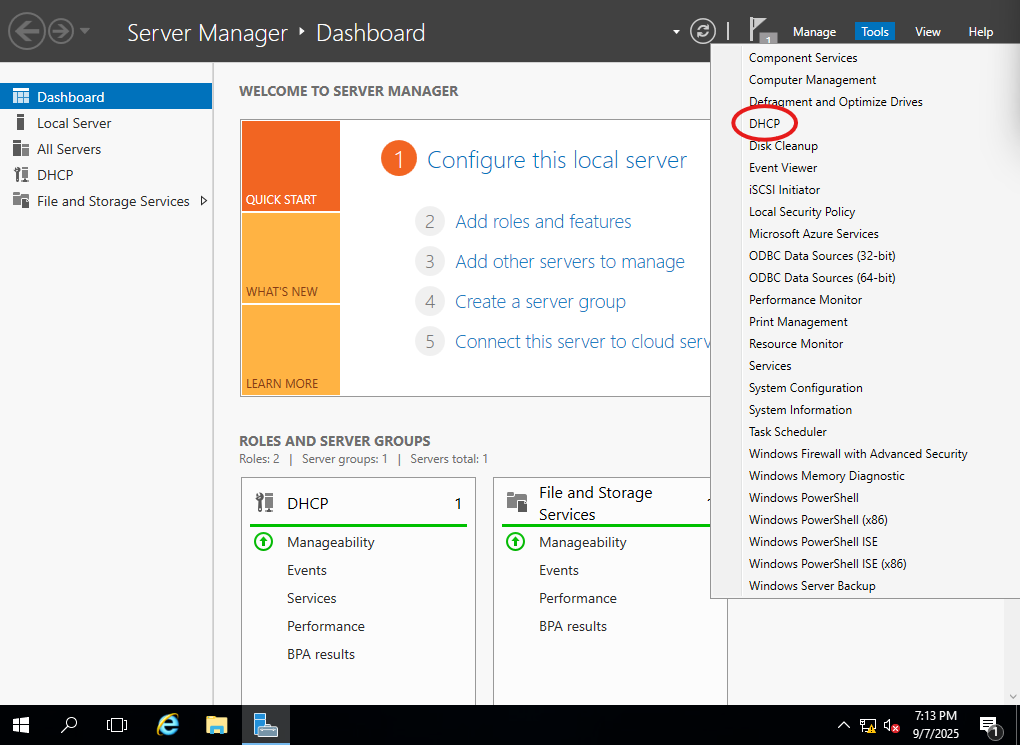Screen dimensions: 1020x745
Task: Open Services in DHCP tile
Action: (312, 598)
